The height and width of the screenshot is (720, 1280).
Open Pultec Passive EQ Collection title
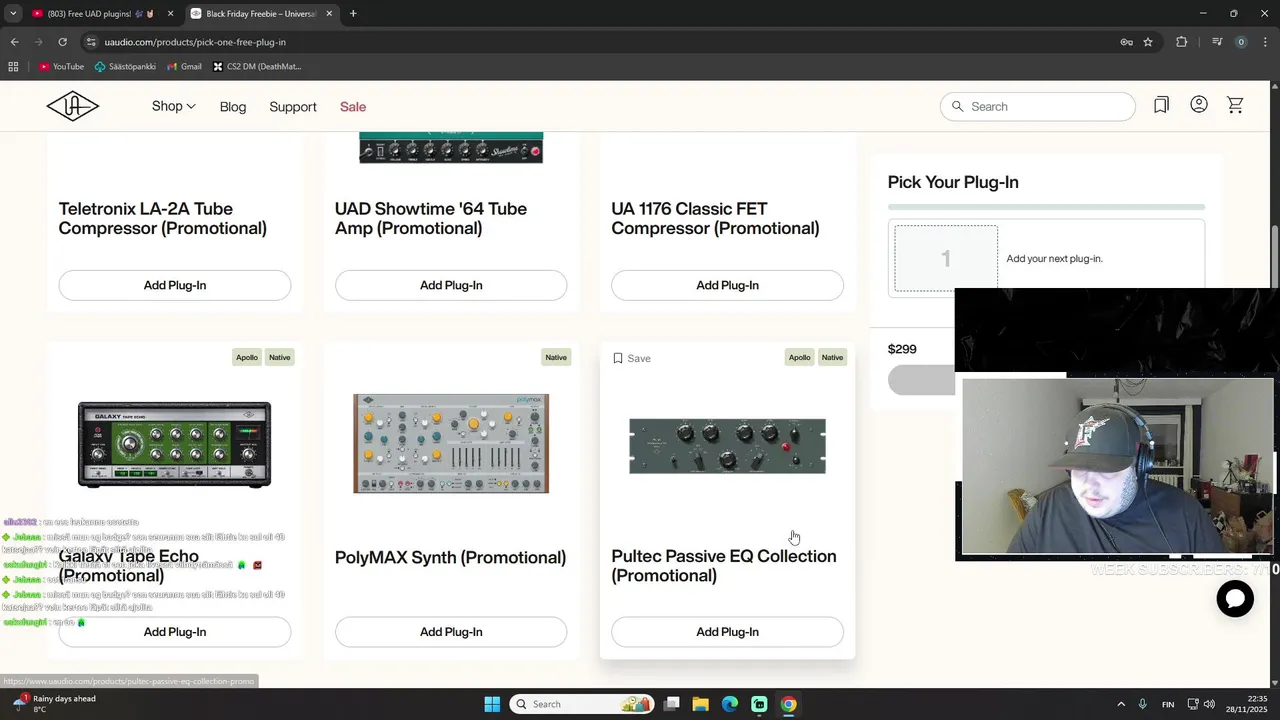point(724,566)
